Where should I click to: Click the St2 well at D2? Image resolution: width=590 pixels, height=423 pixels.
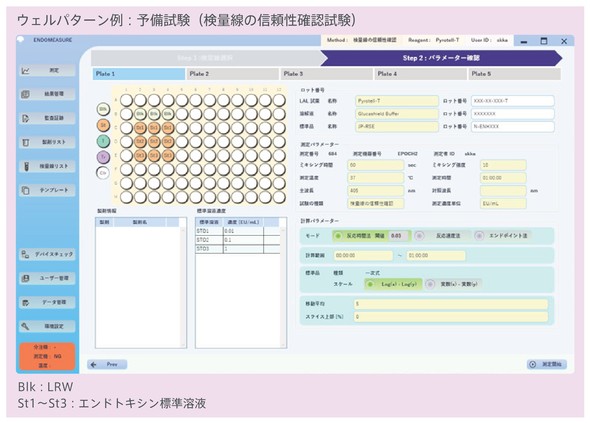click(140, 142)
